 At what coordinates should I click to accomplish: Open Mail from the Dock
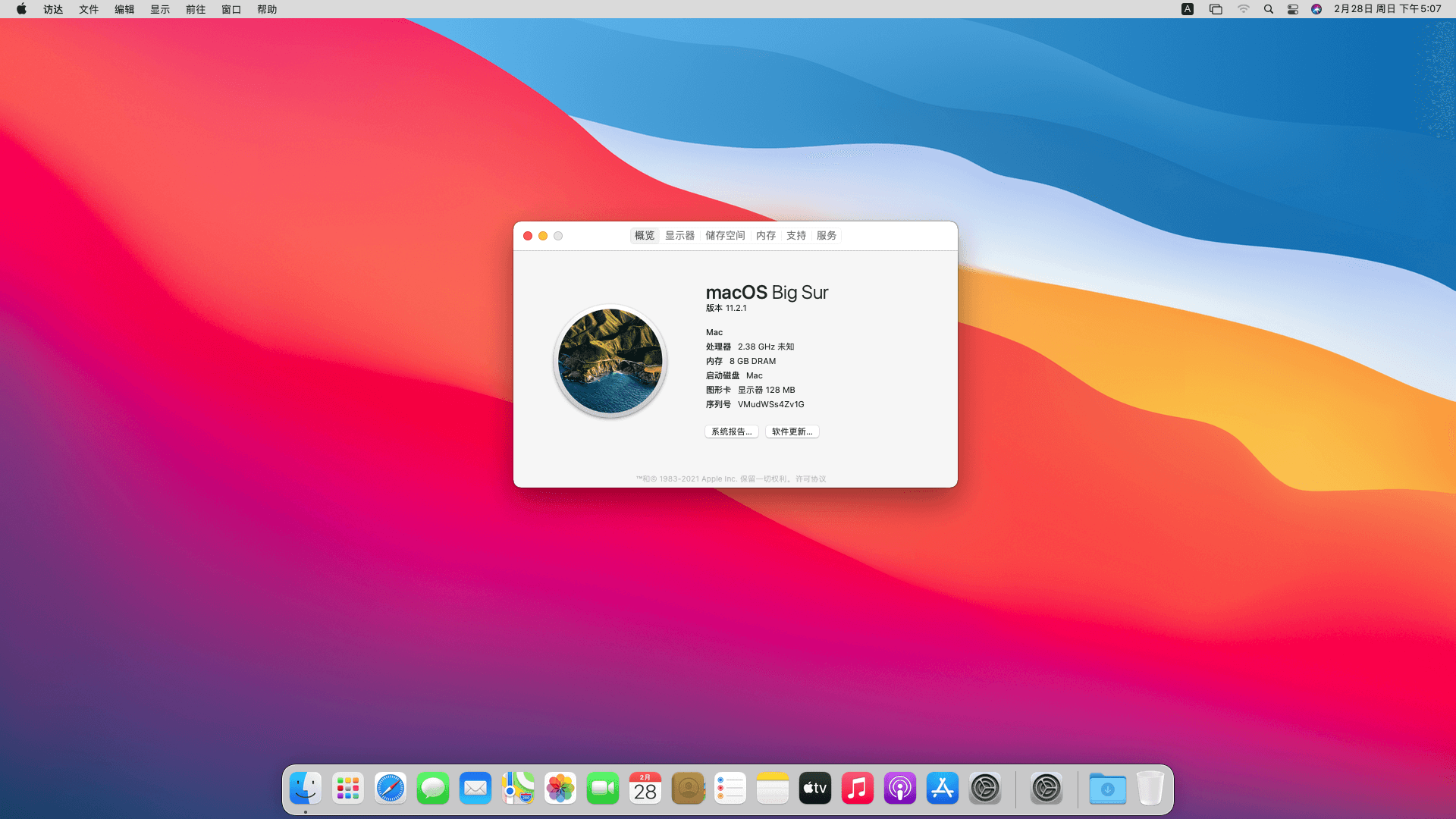pyautogui.click(x=475, y=789)
